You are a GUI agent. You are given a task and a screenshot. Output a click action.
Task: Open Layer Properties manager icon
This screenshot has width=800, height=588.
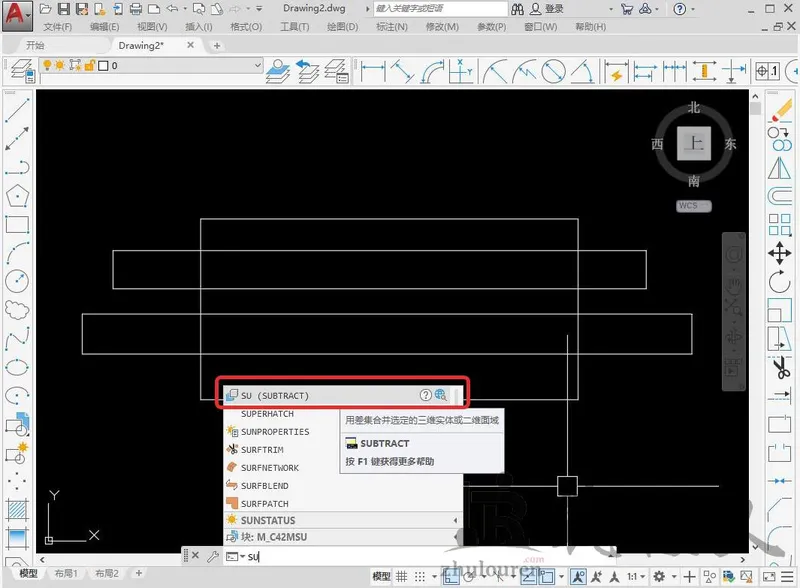tap(22, 70)
